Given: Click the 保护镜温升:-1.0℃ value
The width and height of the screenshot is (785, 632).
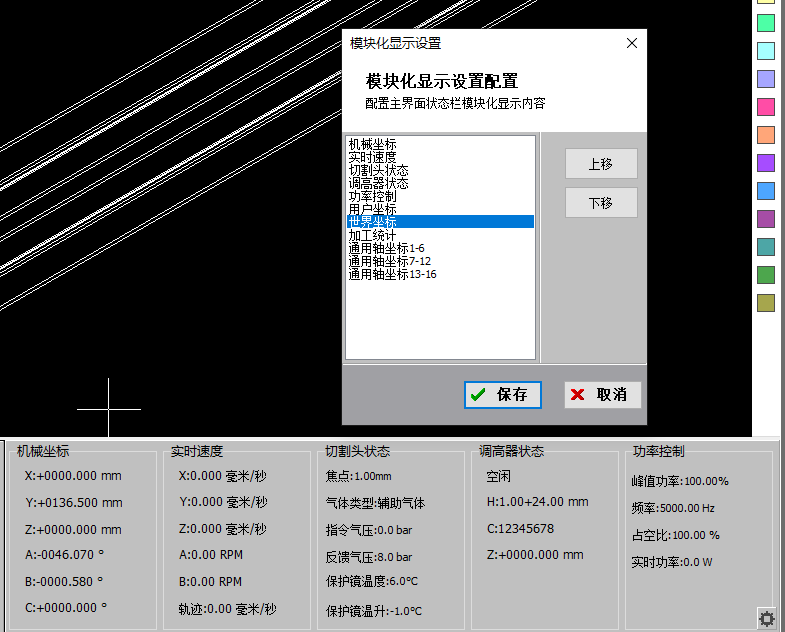Looking at the screenshot, I should pos(374,611).
